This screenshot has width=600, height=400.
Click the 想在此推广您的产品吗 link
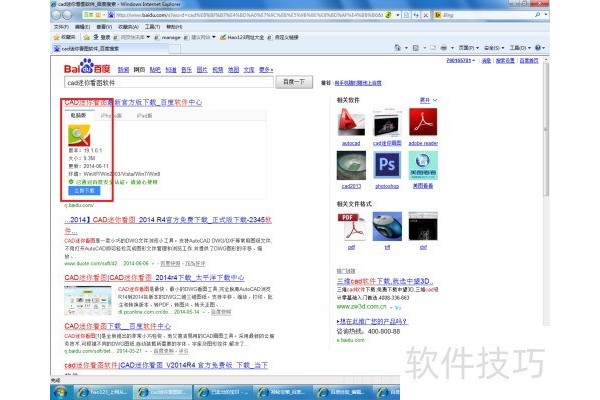click(372, 321)
